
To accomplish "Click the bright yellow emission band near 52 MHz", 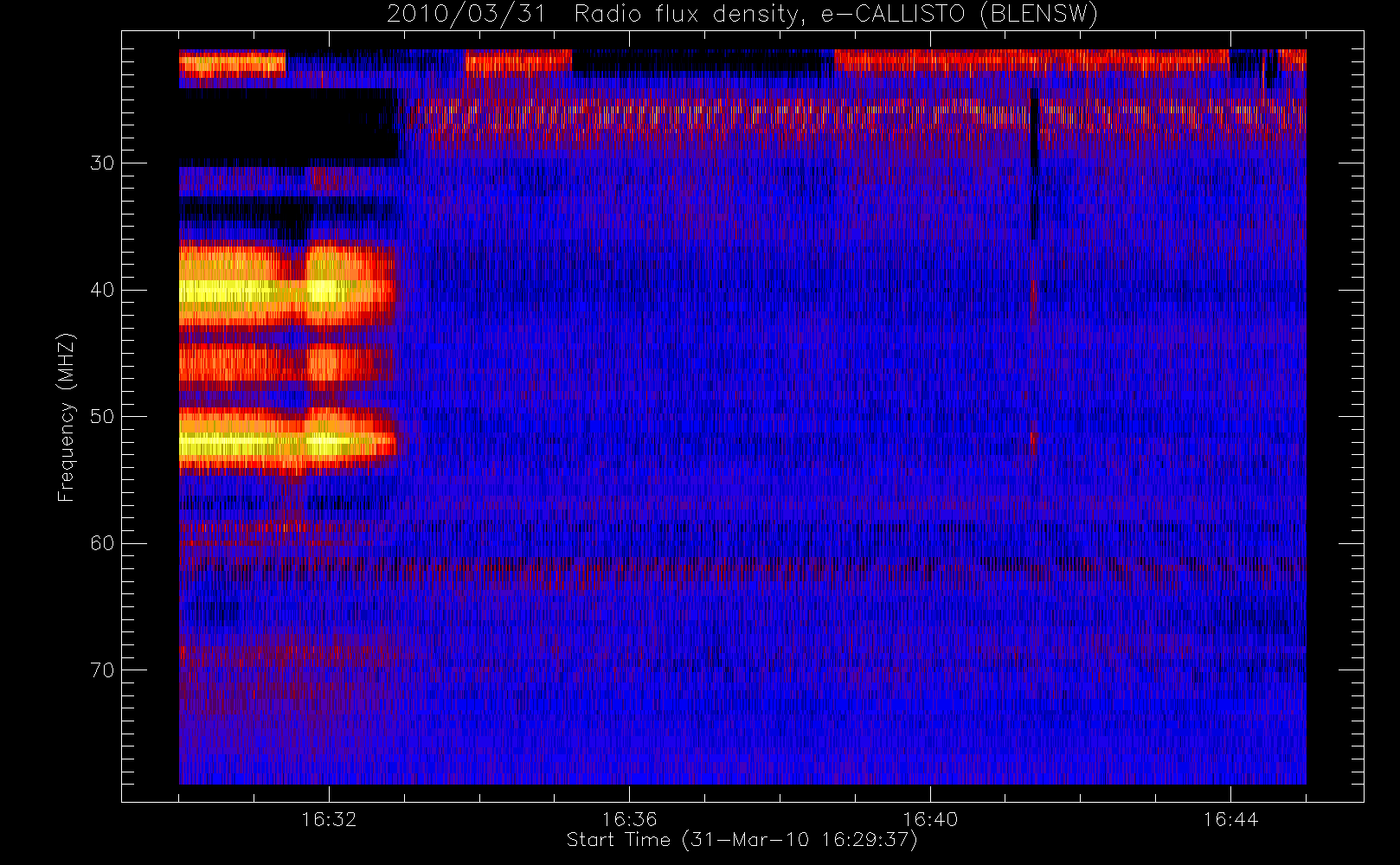I will [x=286, y=443].
